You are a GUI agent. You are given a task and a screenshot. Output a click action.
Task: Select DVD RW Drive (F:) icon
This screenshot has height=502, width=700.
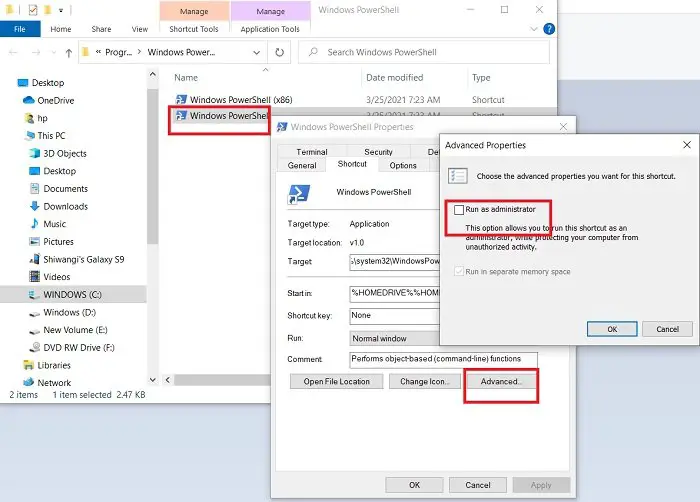tap(34, 347)
